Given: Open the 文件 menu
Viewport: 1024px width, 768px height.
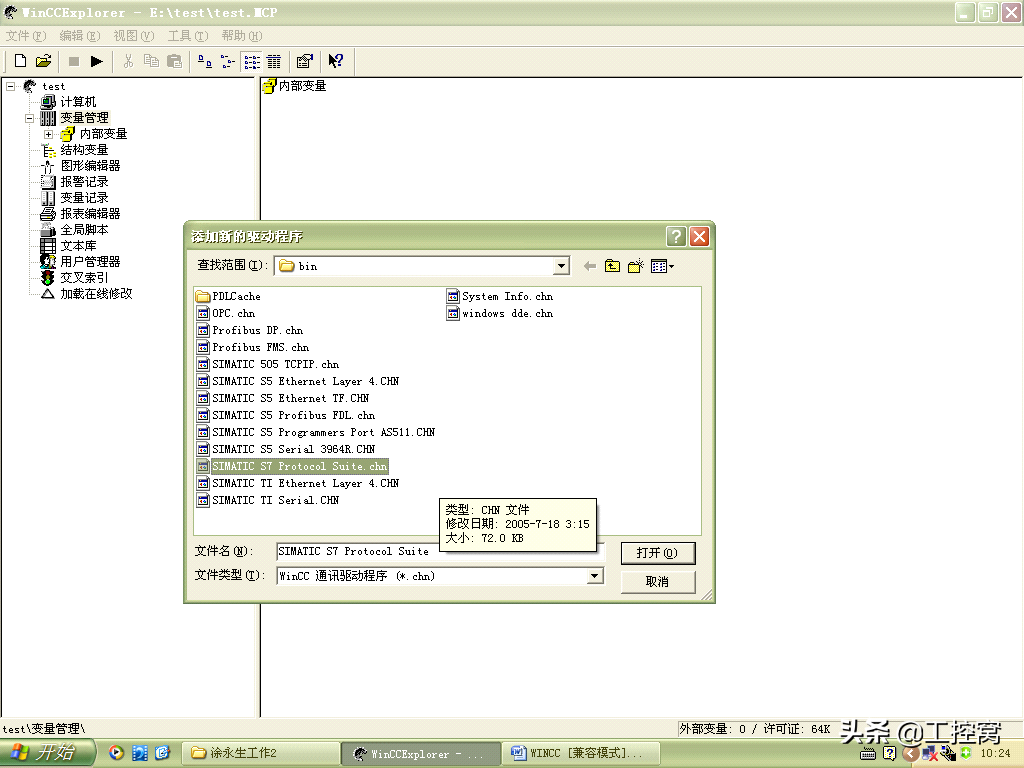Looking at the screenshot, I should 25,35.
